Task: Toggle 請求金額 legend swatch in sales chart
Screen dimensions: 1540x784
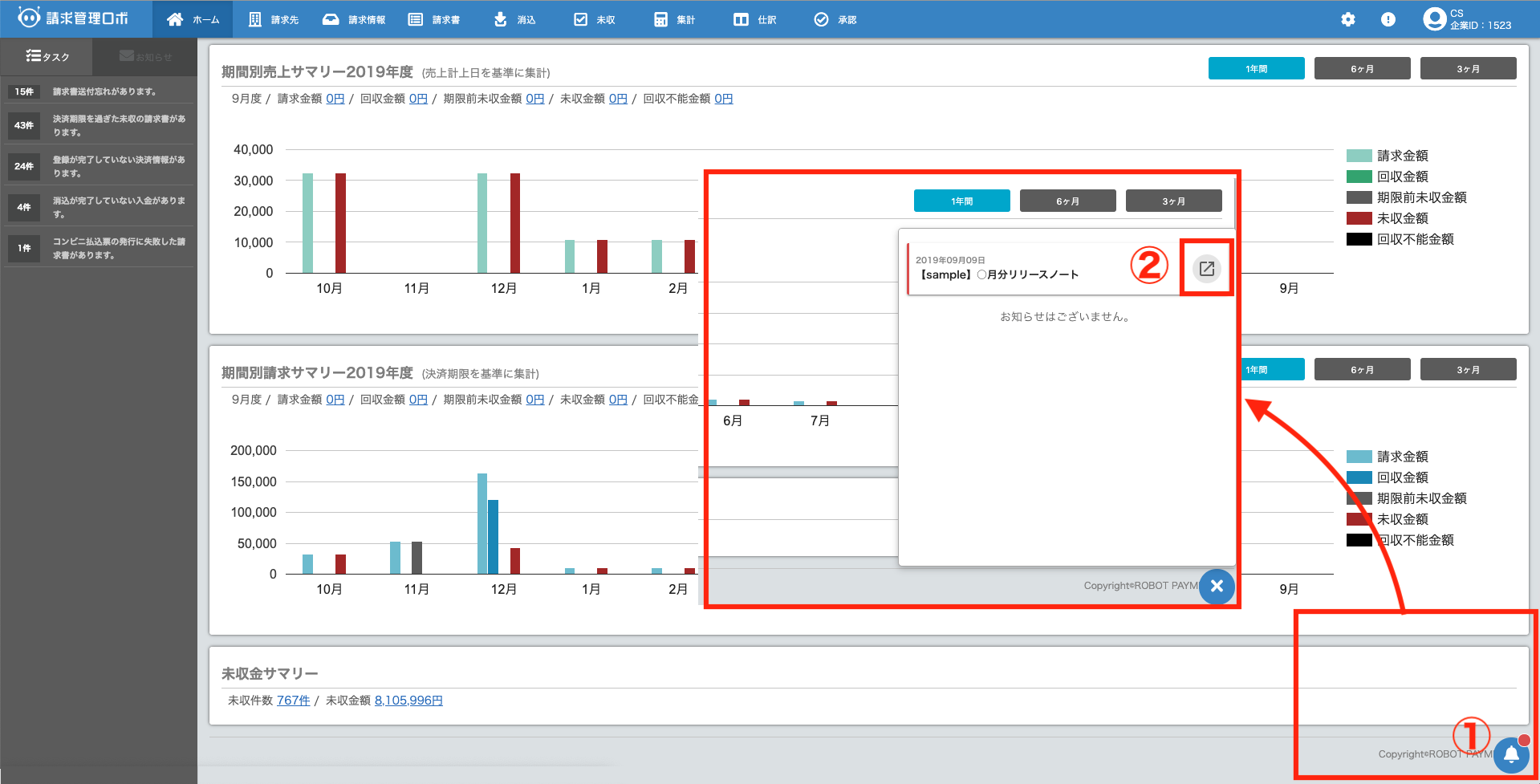Action: tap(1359, 156)
